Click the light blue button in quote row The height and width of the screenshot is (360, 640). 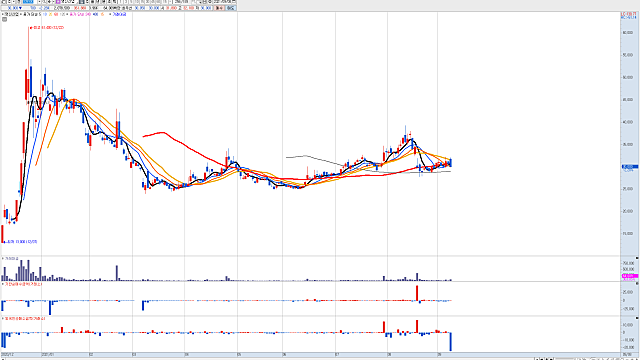[231, 8]
